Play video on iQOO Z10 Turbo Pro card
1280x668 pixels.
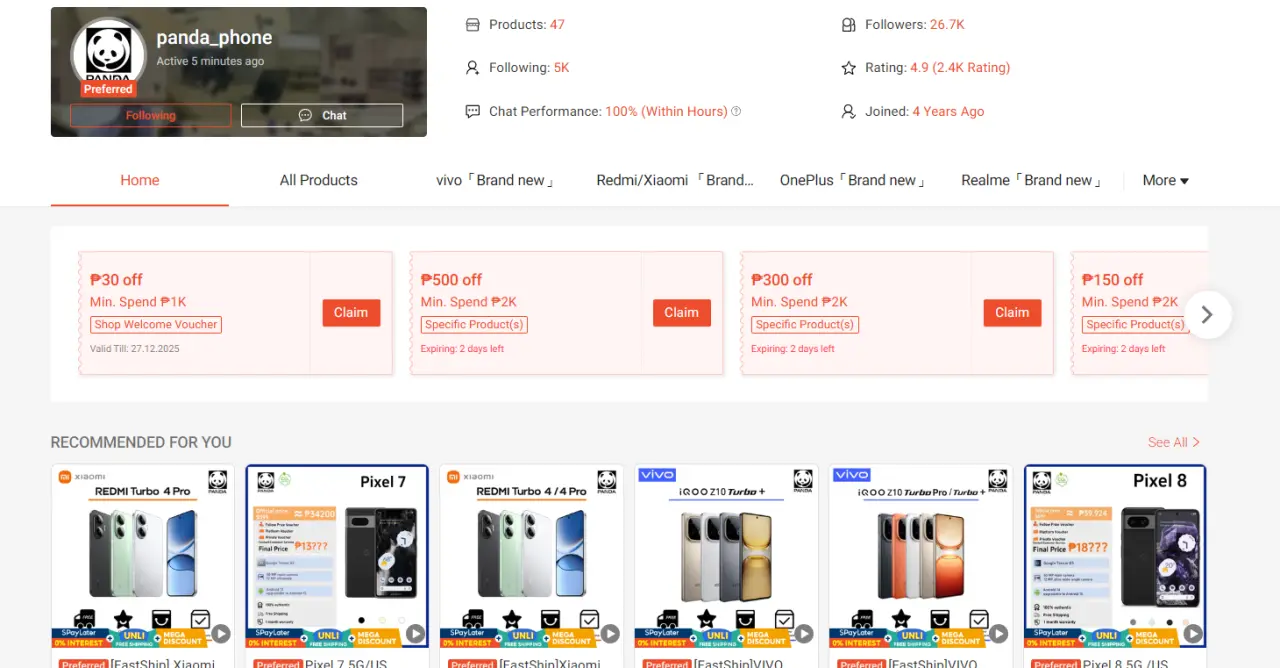click(998, 633)
